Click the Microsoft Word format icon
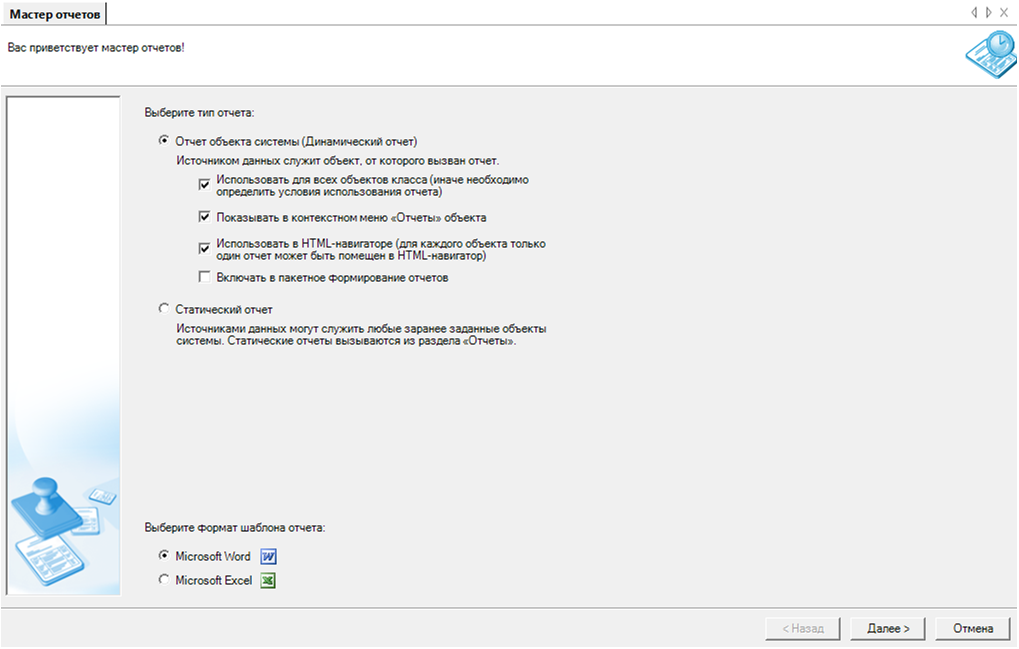The image size is (1019, 649). (268, 557)
